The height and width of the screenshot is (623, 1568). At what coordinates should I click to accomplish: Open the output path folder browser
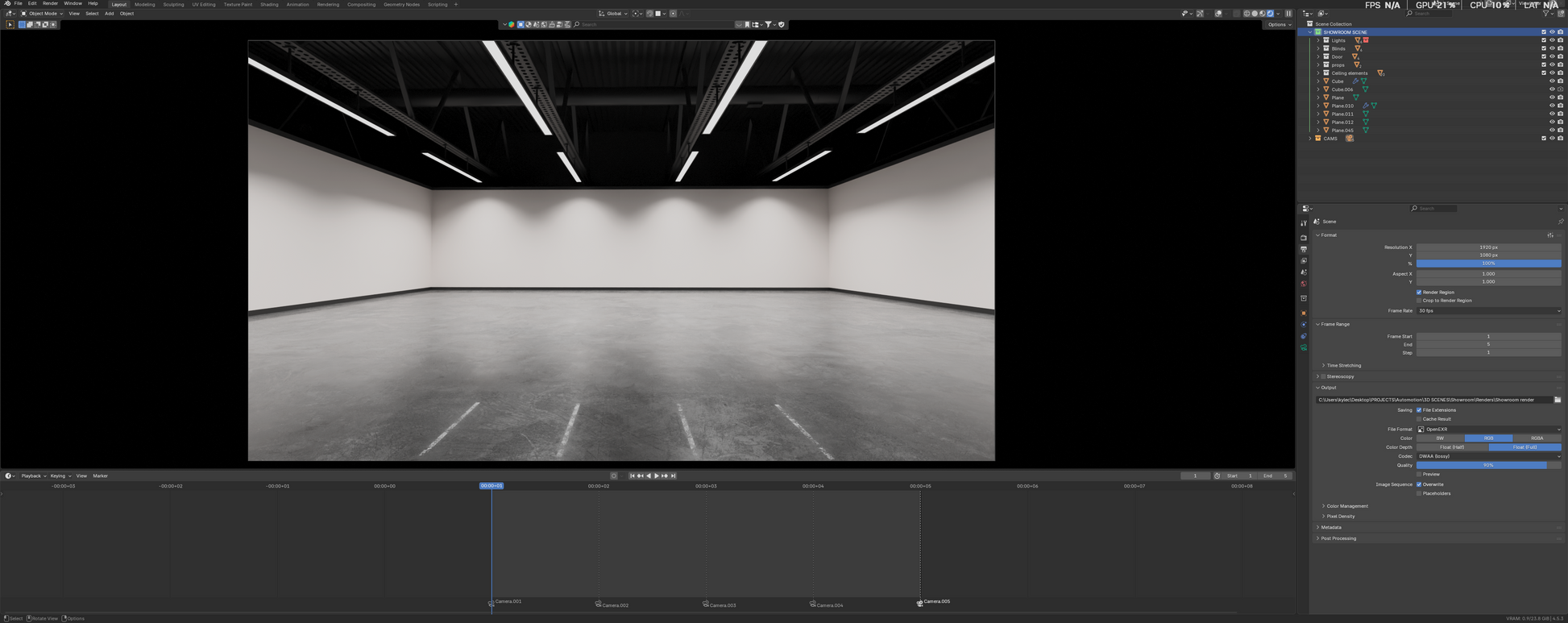pos(1557,400)
